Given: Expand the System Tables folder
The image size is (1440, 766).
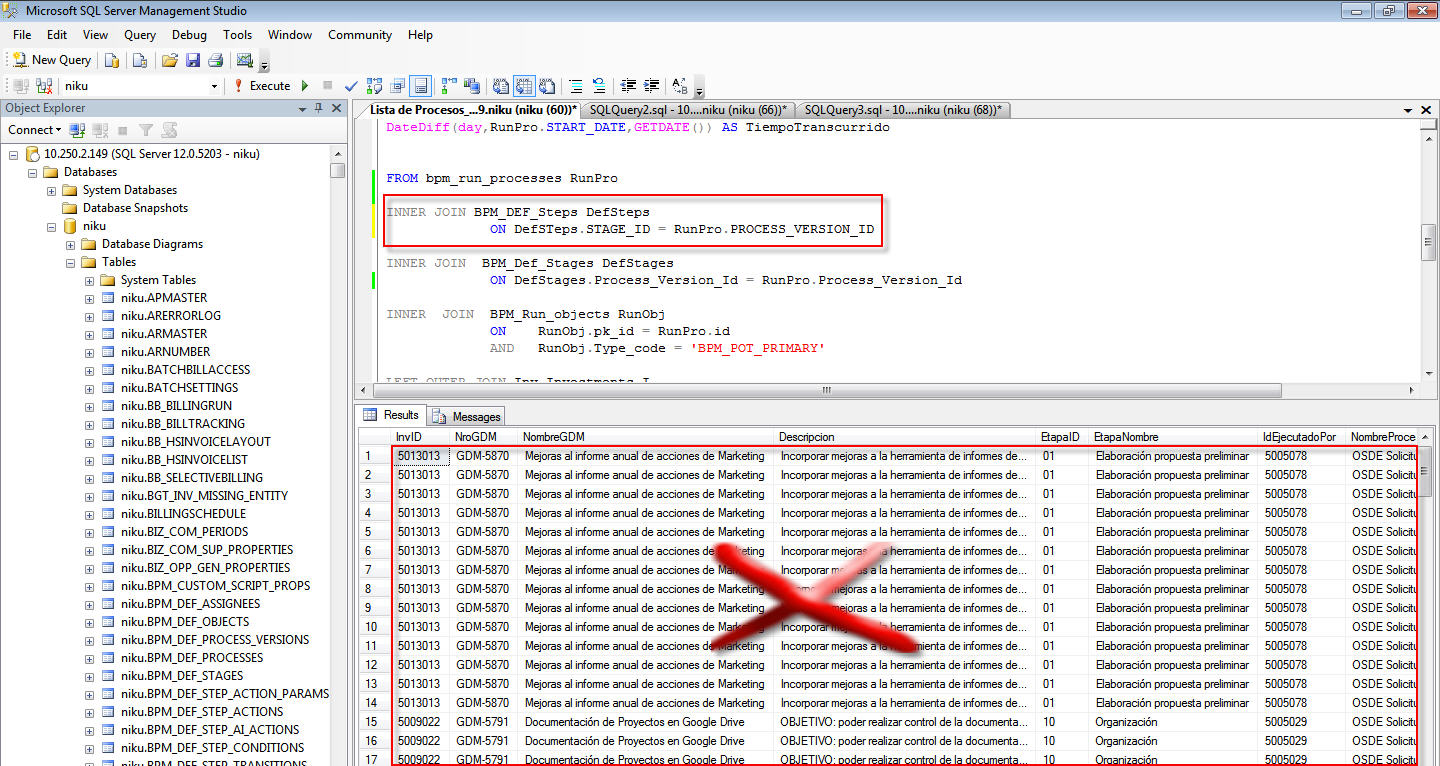Looking at the screenshot, I should coord(89,280).
